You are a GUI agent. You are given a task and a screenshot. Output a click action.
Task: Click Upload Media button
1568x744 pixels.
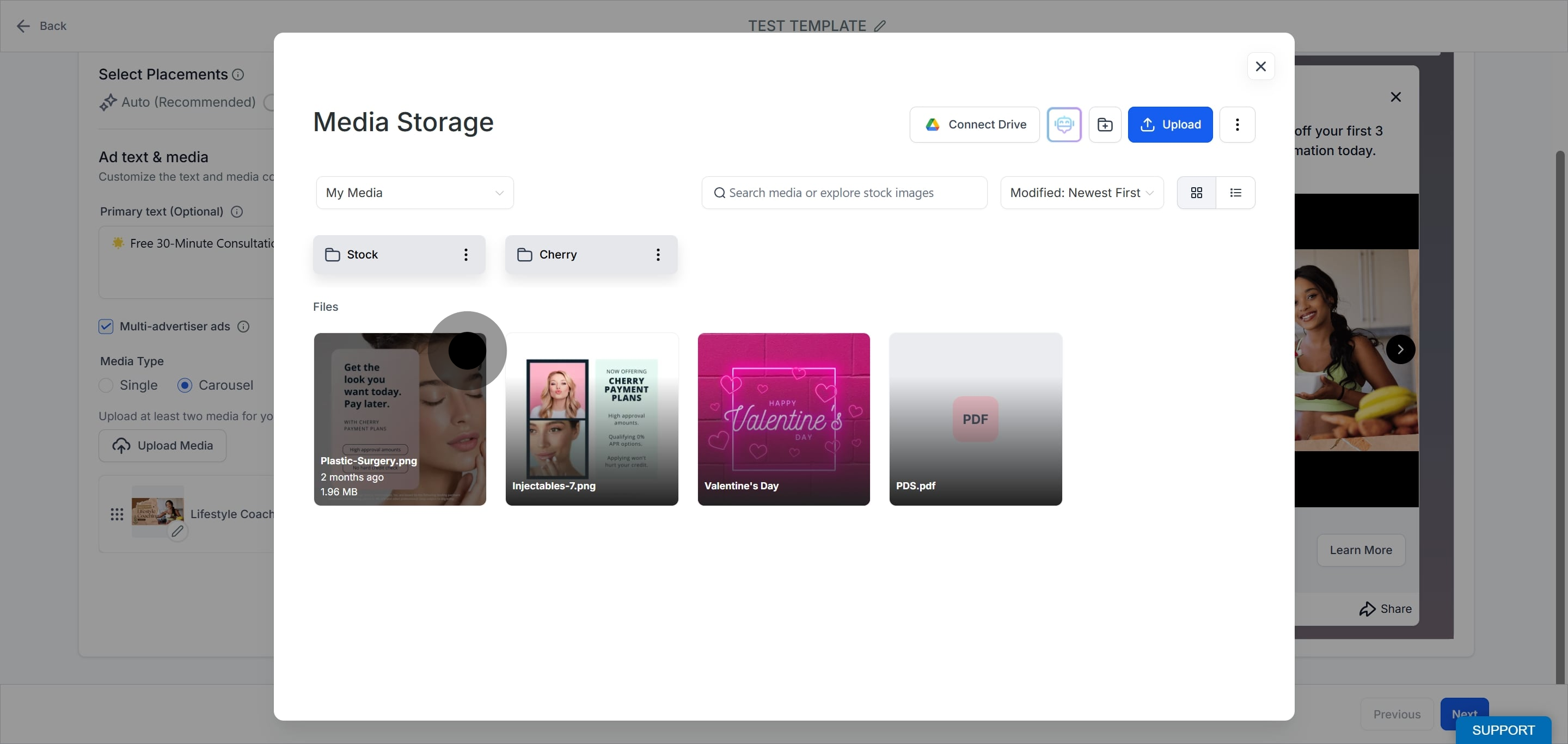point(163,445)
